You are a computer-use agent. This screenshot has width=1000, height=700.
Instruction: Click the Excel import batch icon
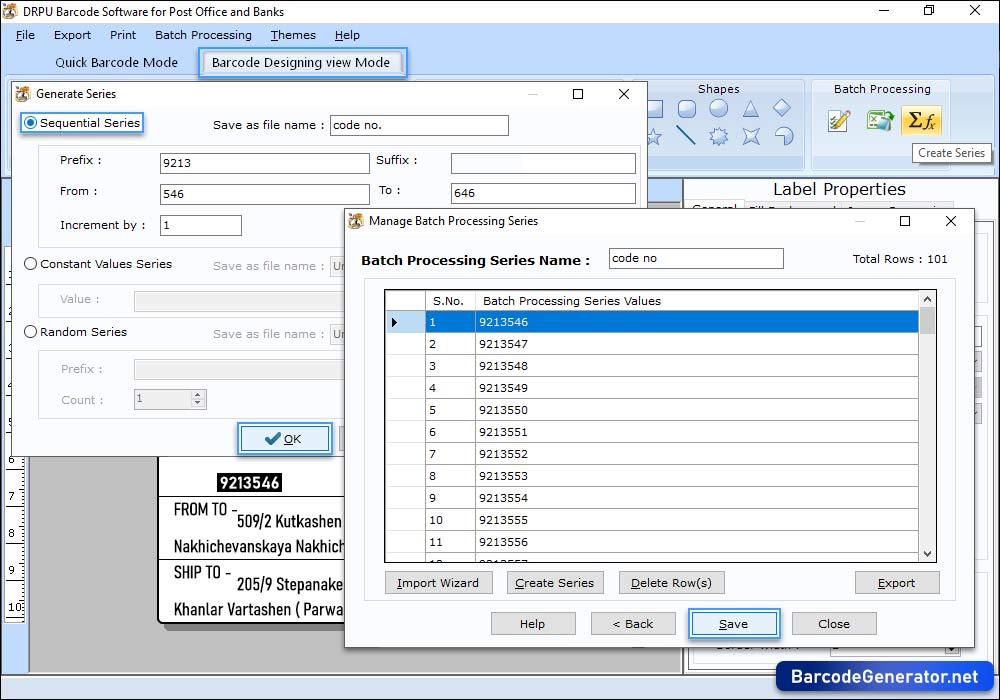(x=880, y=120)
